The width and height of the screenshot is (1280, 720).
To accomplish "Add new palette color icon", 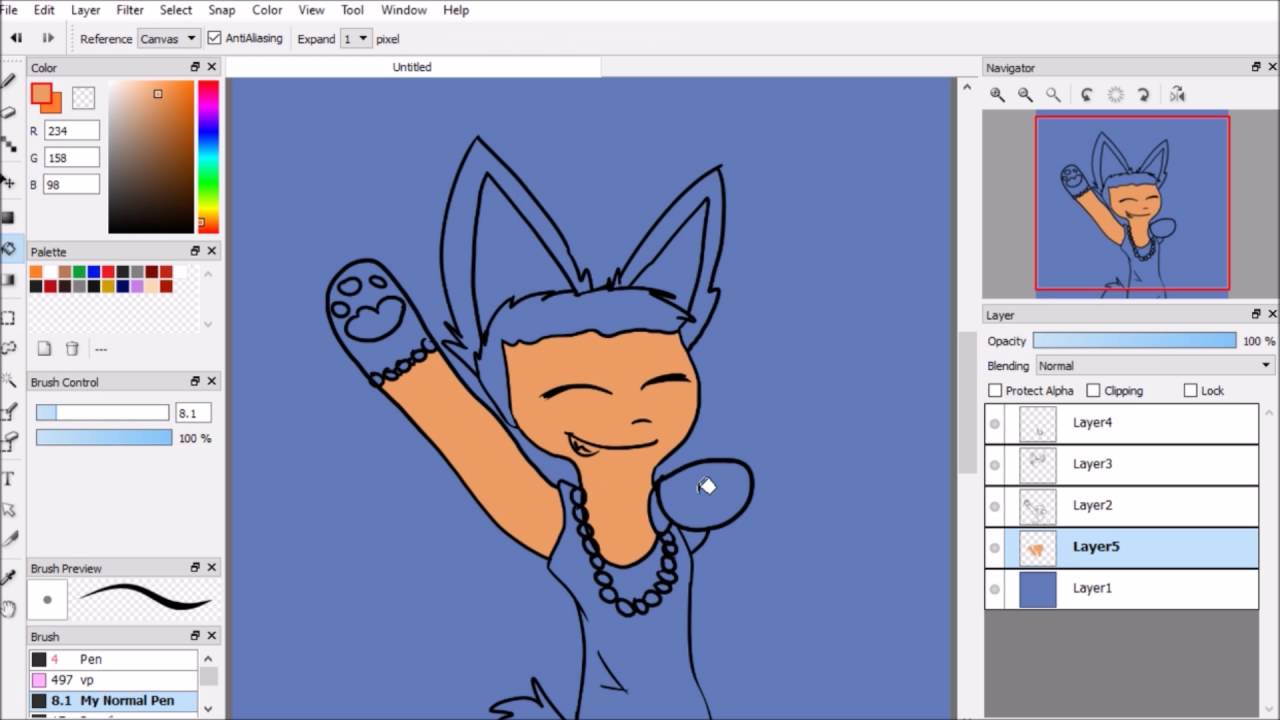I will point(44,348).
